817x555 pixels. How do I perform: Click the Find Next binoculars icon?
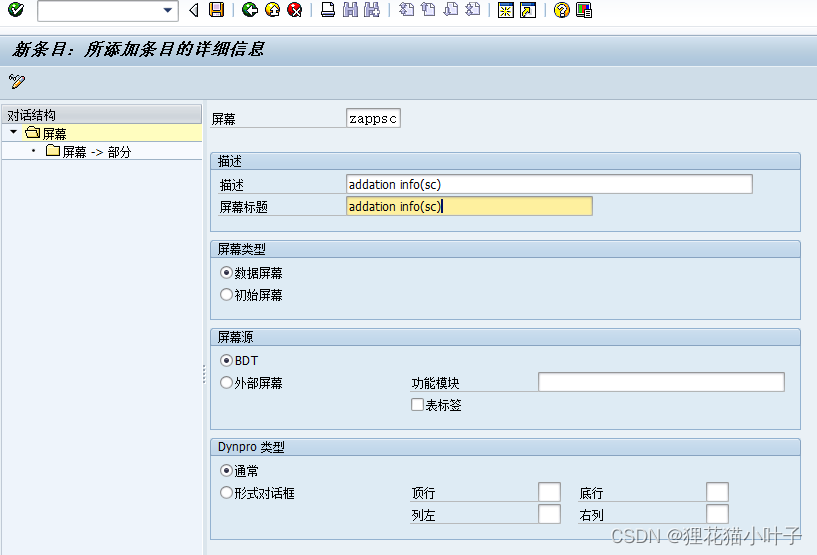(x=372, y=9)
